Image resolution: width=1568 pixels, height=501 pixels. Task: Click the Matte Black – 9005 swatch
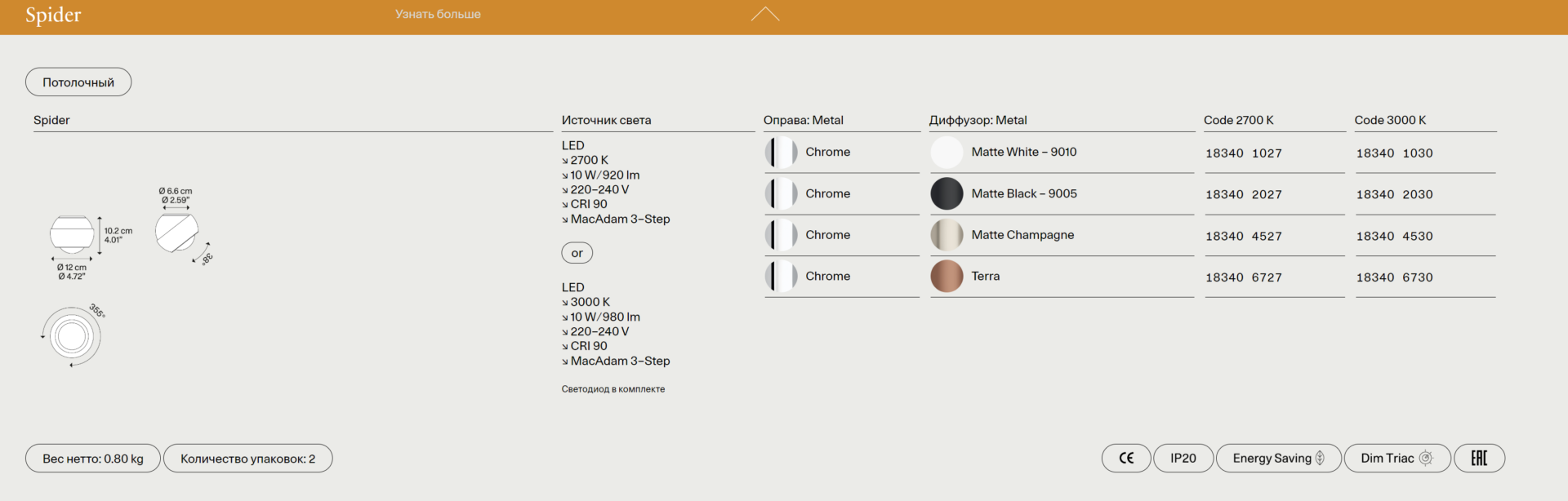[x=947, y=193]
